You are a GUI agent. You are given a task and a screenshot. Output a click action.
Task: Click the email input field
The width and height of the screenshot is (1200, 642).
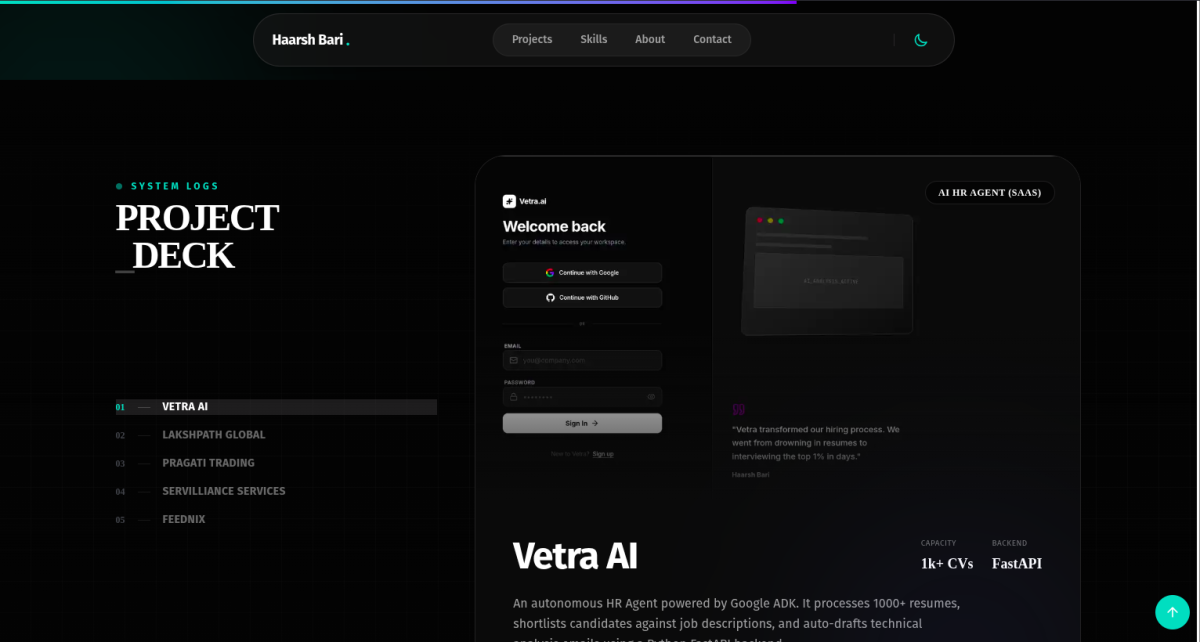click(x=582, y=360)
